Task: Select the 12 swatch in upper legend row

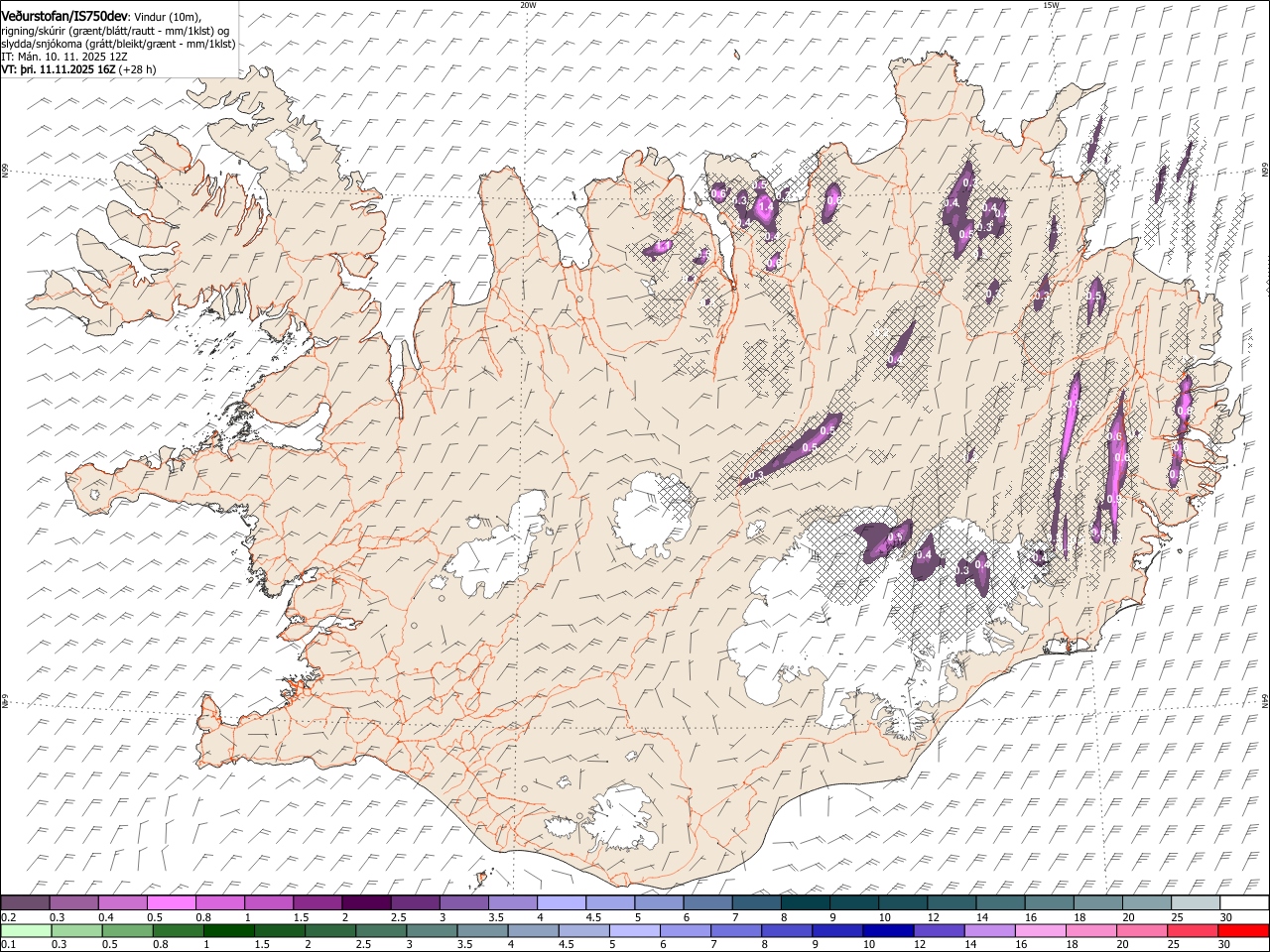Action: [x=951, y=903]
